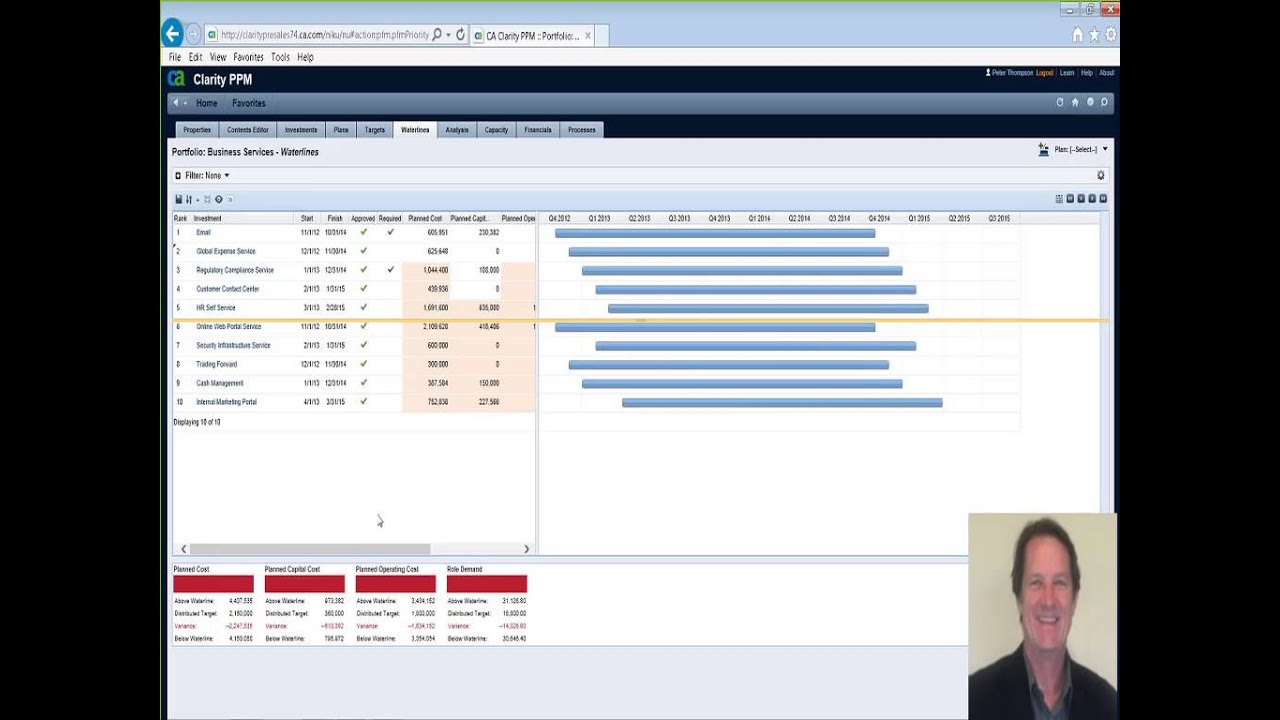Click the Clarity refresh icon in navigation bar
Image resolution: width=1280 pixels, height=720 pixels.
pyautogui.click(x=1060, y=102)
